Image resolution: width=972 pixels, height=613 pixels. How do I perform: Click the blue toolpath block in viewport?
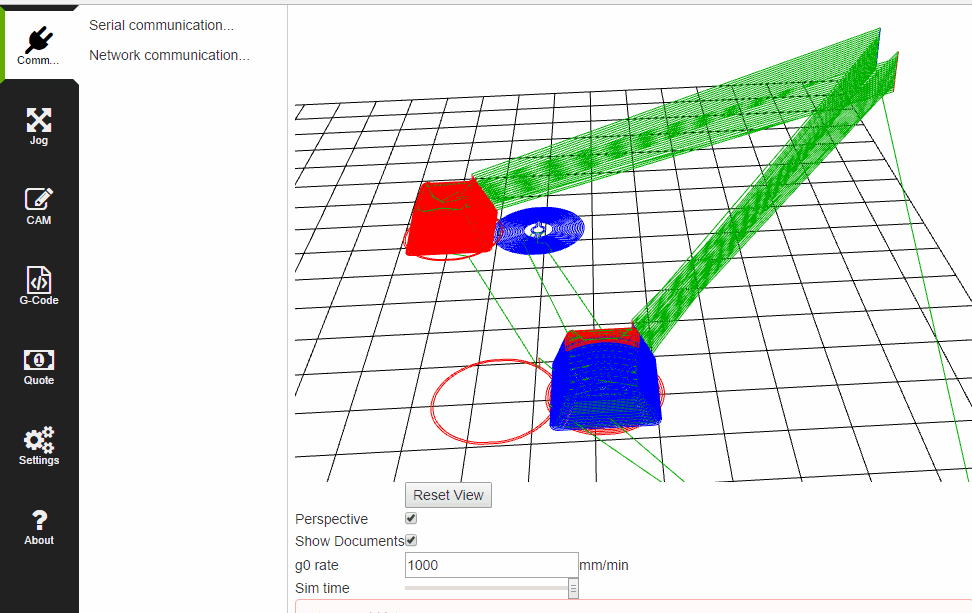pyautogui.click(x=605, y=386)
